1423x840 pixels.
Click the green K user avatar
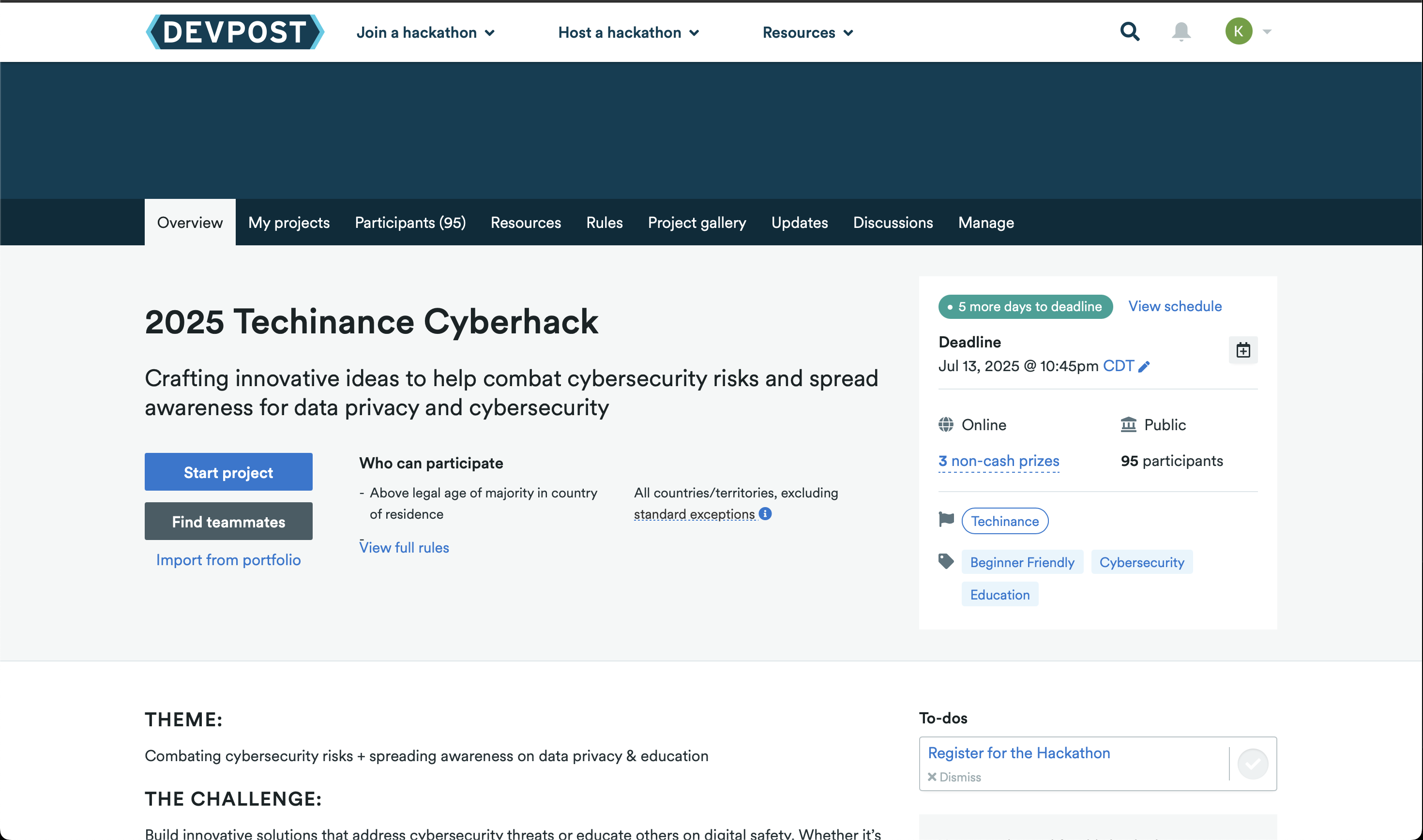(1238, 32)
